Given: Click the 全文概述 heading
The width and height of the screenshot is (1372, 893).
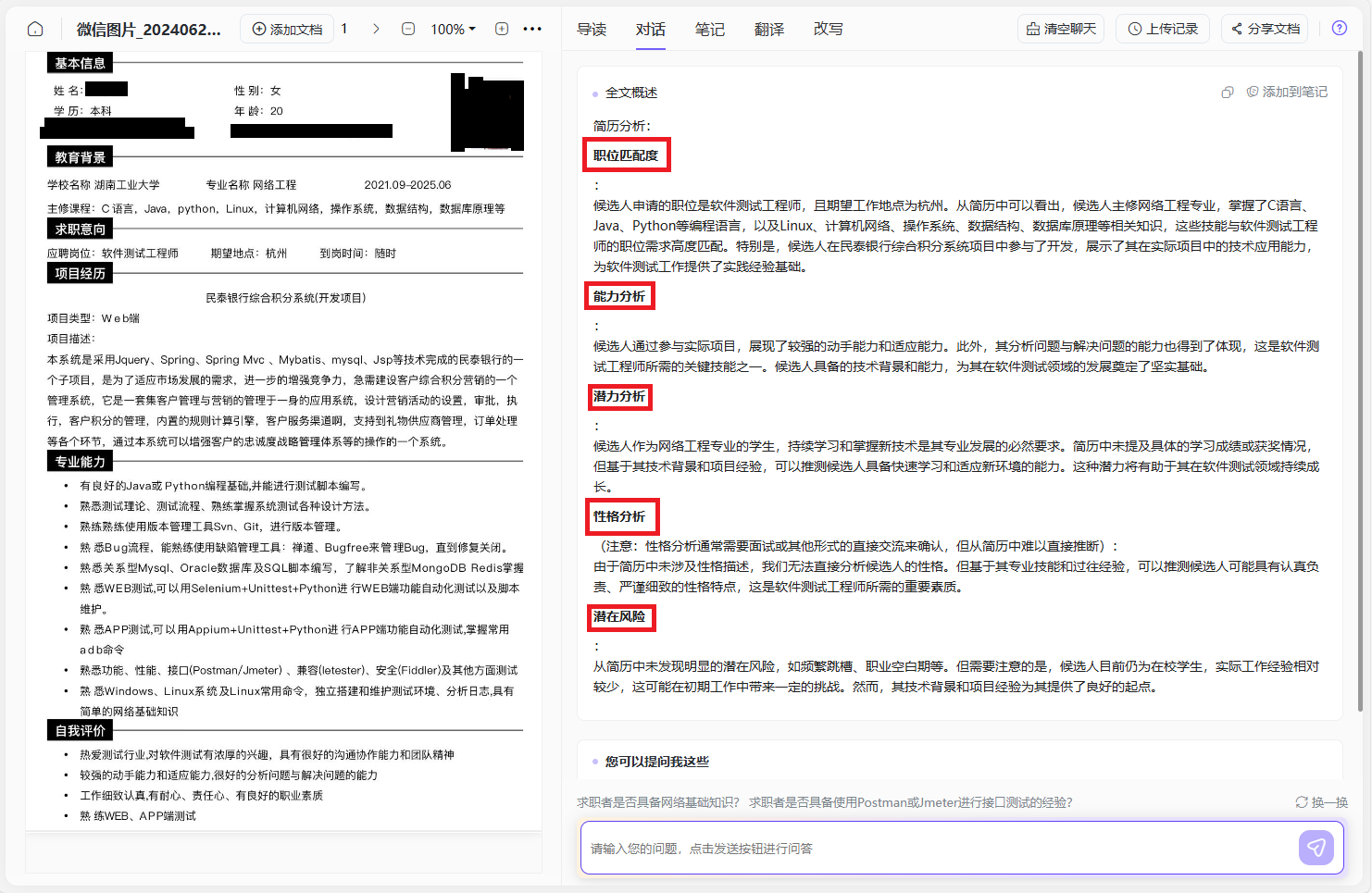Looking at the screenshot, I should 631,93.
